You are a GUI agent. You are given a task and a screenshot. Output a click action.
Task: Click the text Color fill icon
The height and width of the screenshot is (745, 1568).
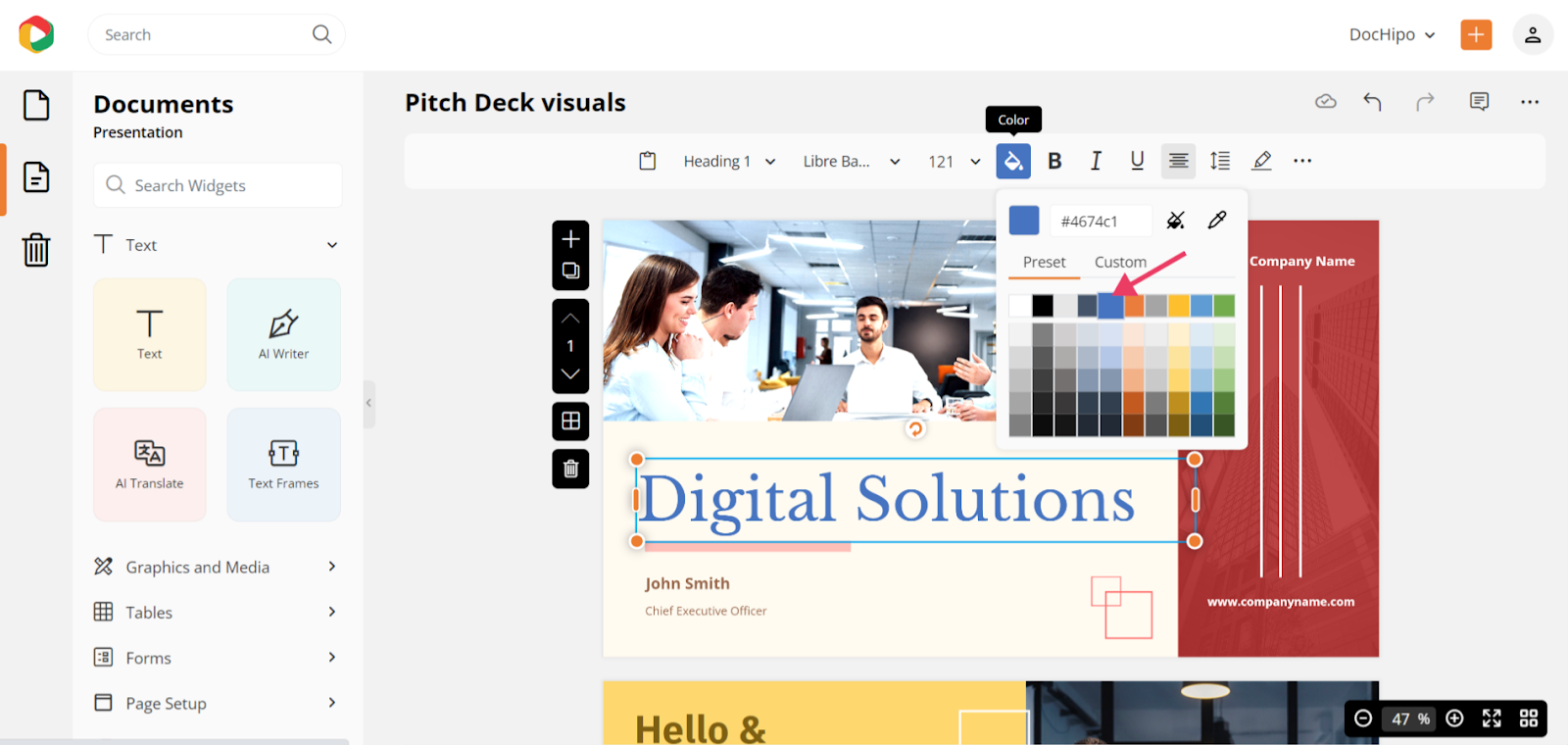pos(1013,161)
